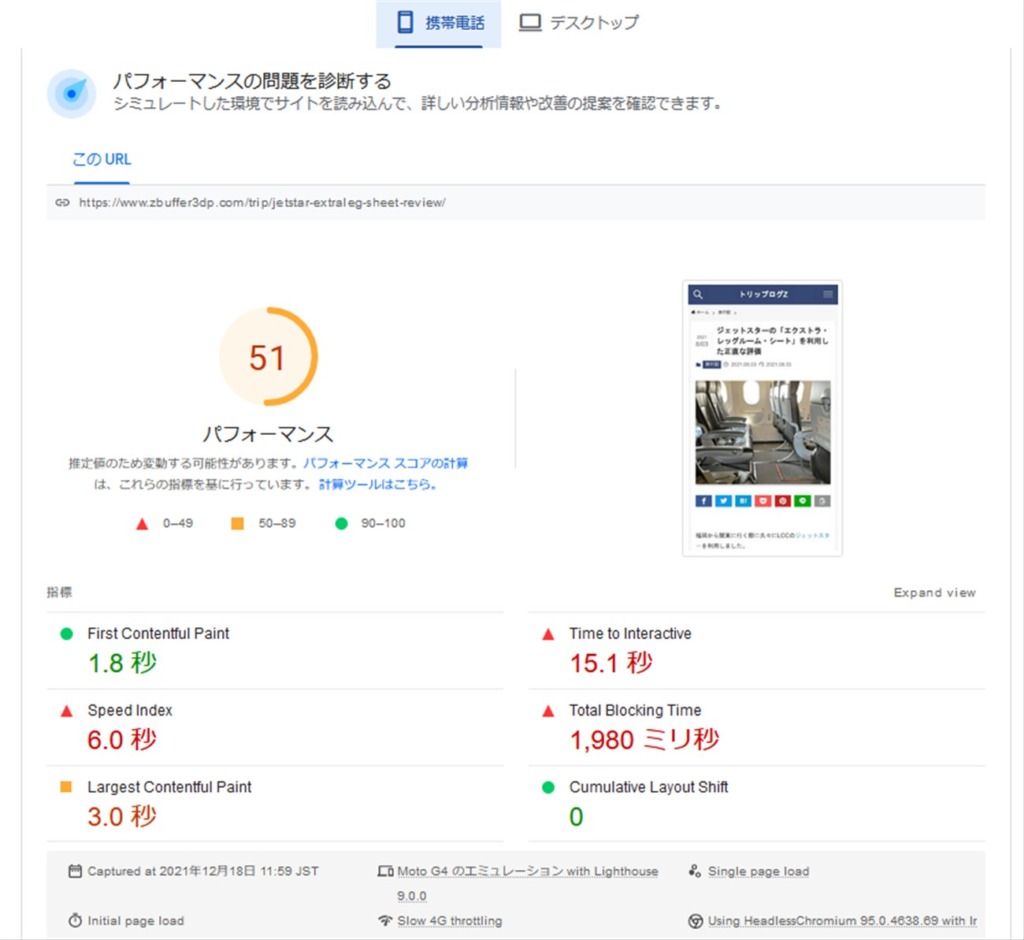This screenshot has width=1024, height=940.
Task: Click the Using HeadlessChromium 95.0.4638.69 text
Action: click(x=842, y=920)
